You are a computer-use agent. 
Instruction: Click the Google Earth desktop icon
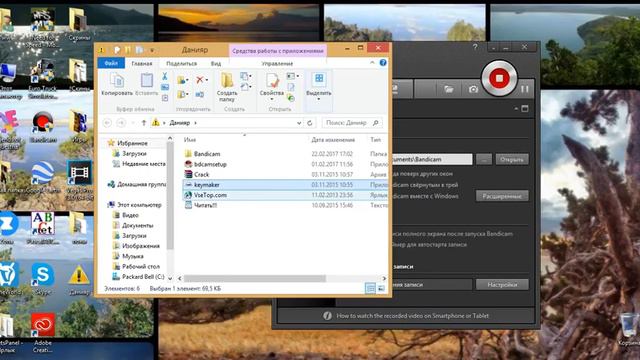[x=43, y=173]
